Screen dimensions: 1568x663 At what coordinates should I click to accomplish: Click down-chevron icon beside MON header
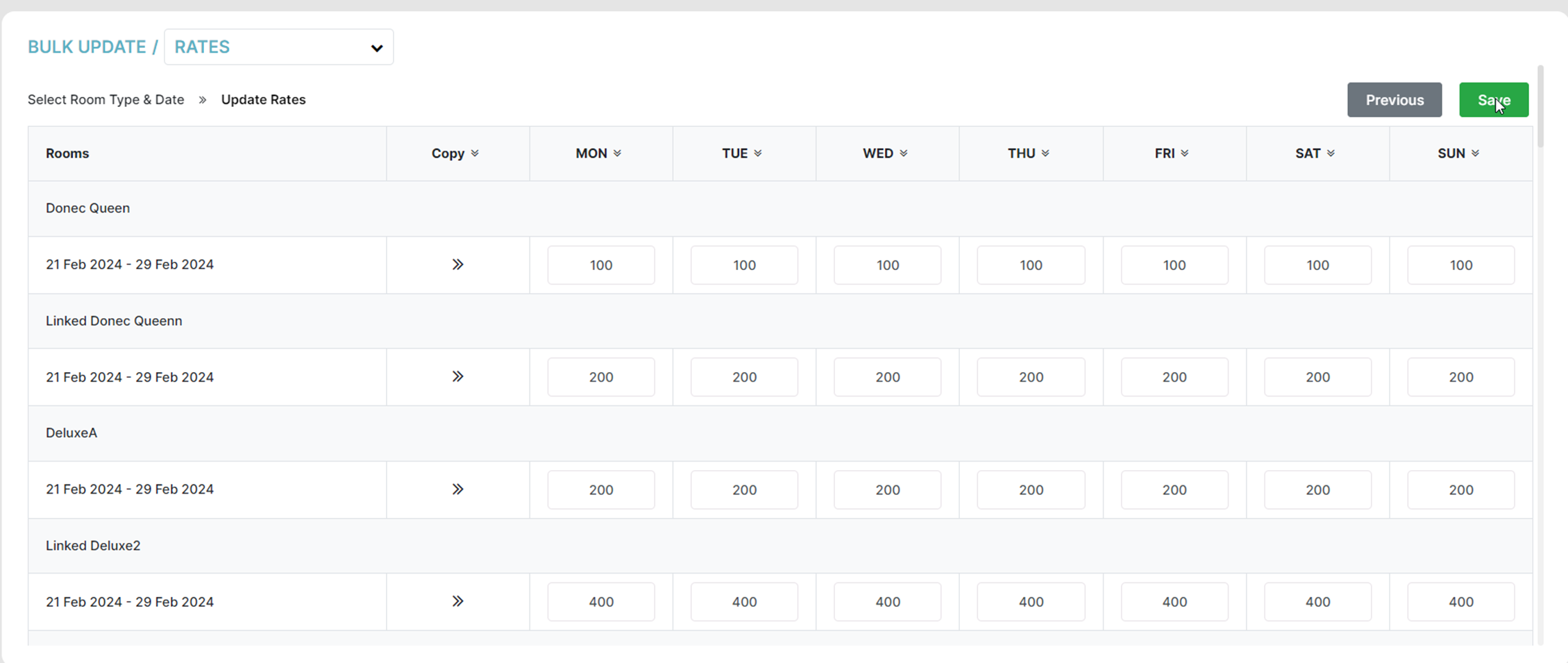(617, 153)
